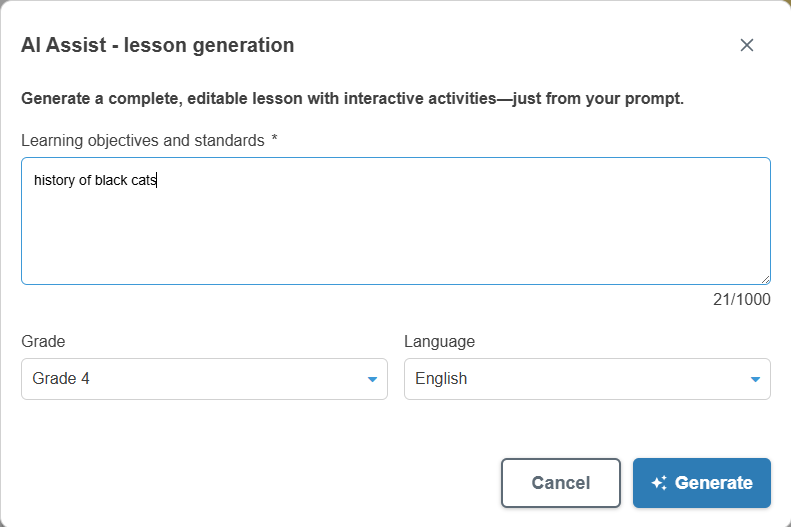Place cursor in "history of black cats" text
The height and width of the screenshot is (527, 791).
click(x=95, y=181)
